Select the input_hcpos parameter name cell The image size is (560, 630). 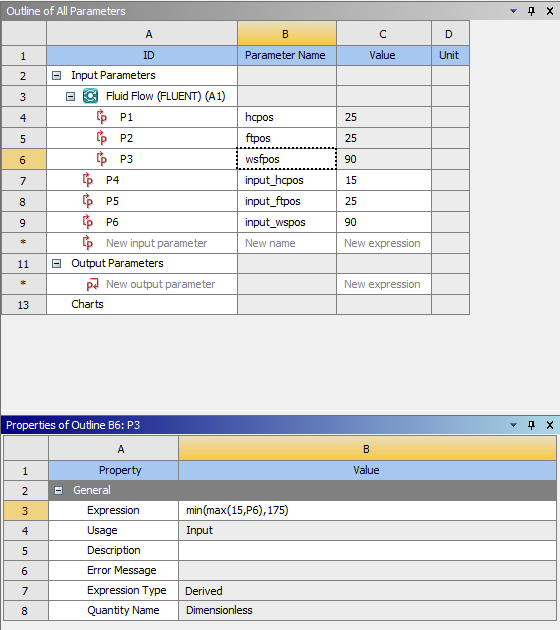[287, 180]
